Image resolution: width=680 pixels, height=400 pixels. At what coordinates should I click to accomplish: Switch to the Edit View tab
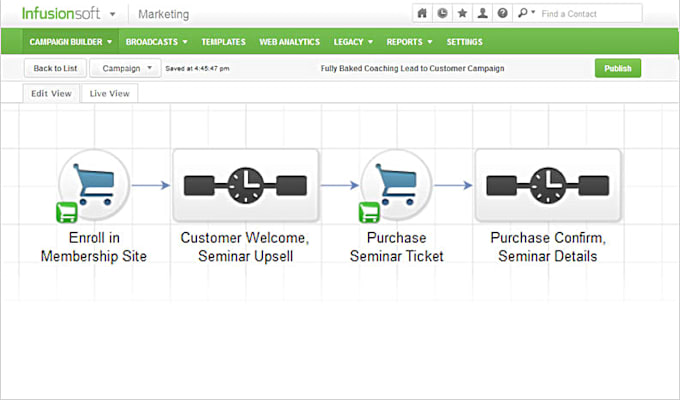click(x=51, y=93)
